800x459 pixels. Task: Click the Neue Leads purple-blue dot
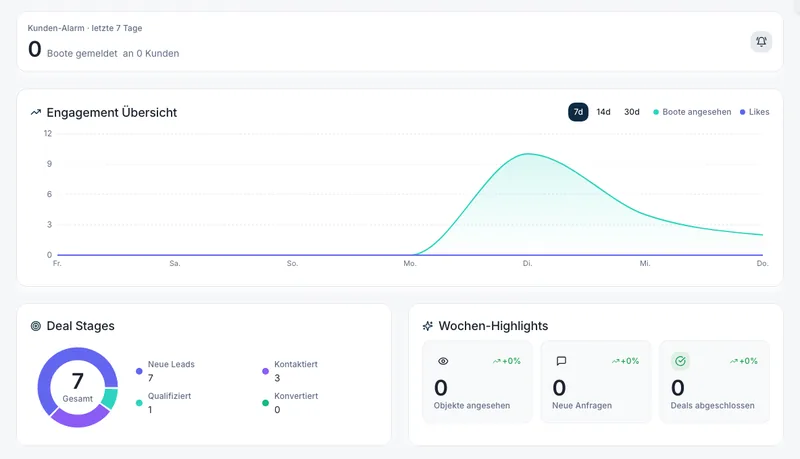139,371
